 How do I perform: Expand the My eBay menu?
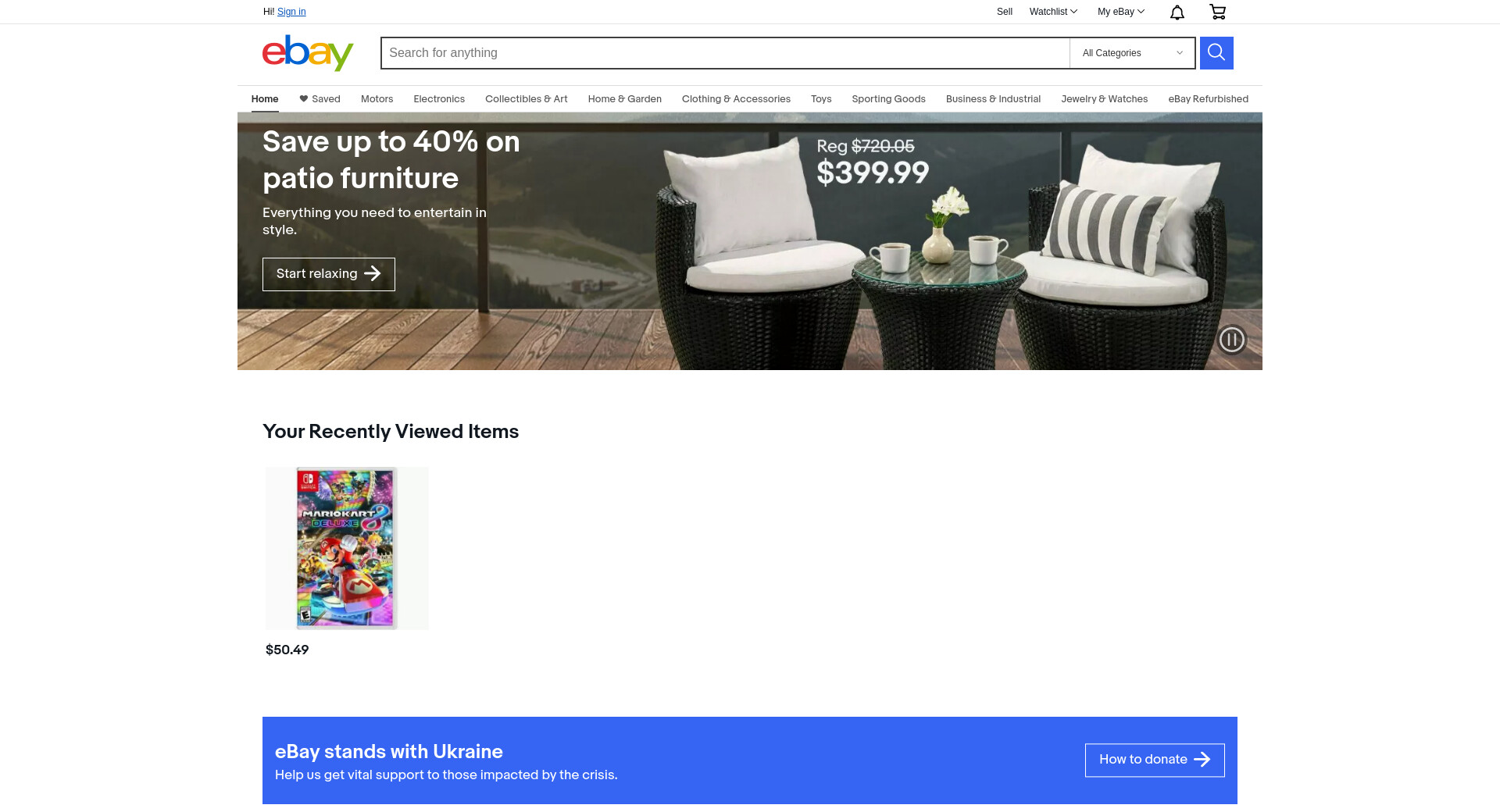tap(1121, 12)
